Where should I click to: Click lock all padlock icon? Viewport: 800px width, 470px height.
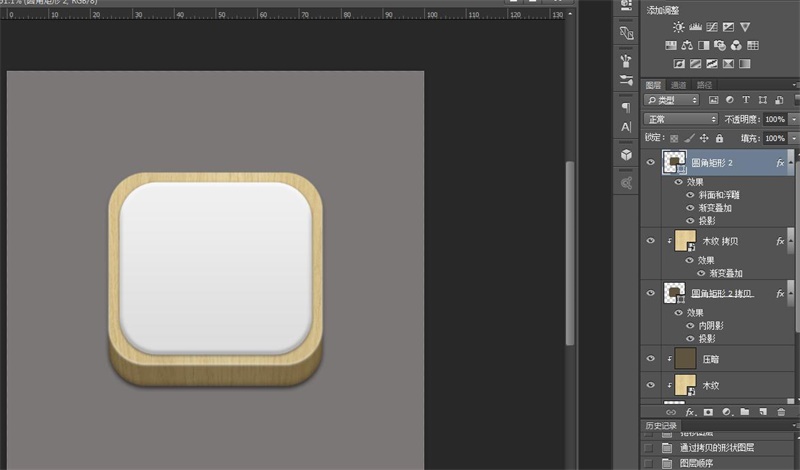[720, 138]
